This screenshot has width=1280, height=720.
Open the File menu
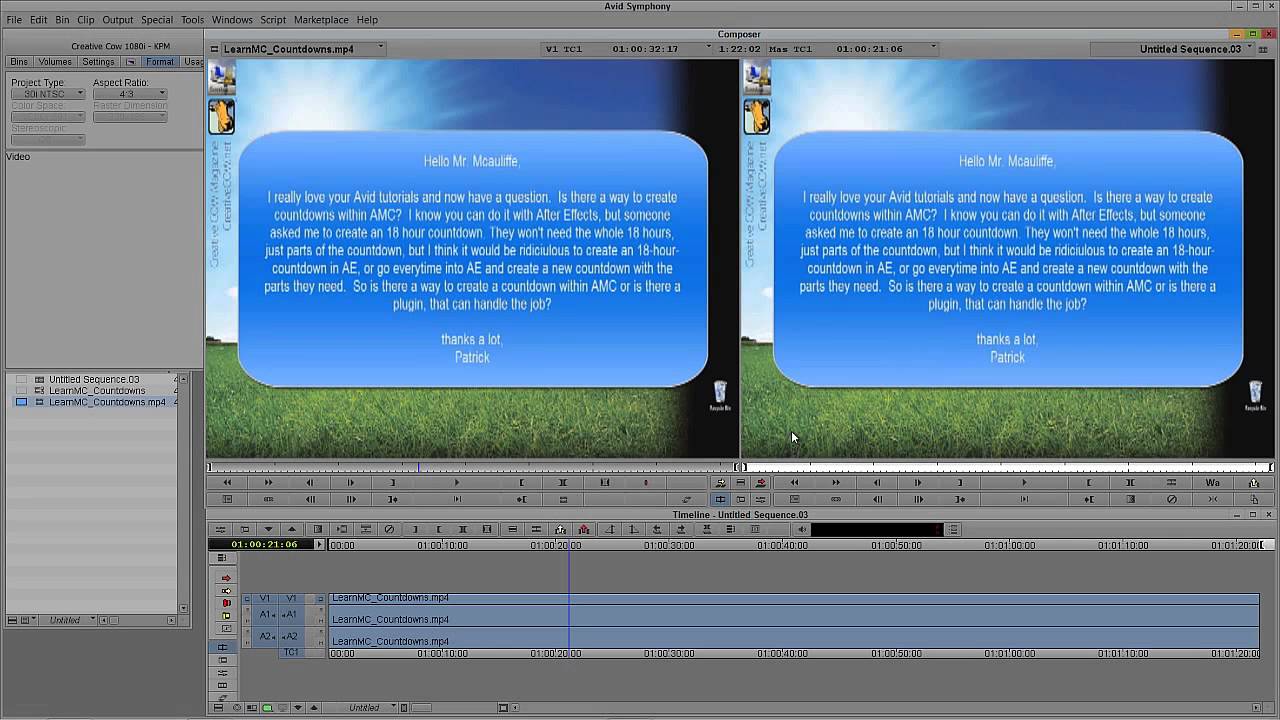tap(14, 20)
